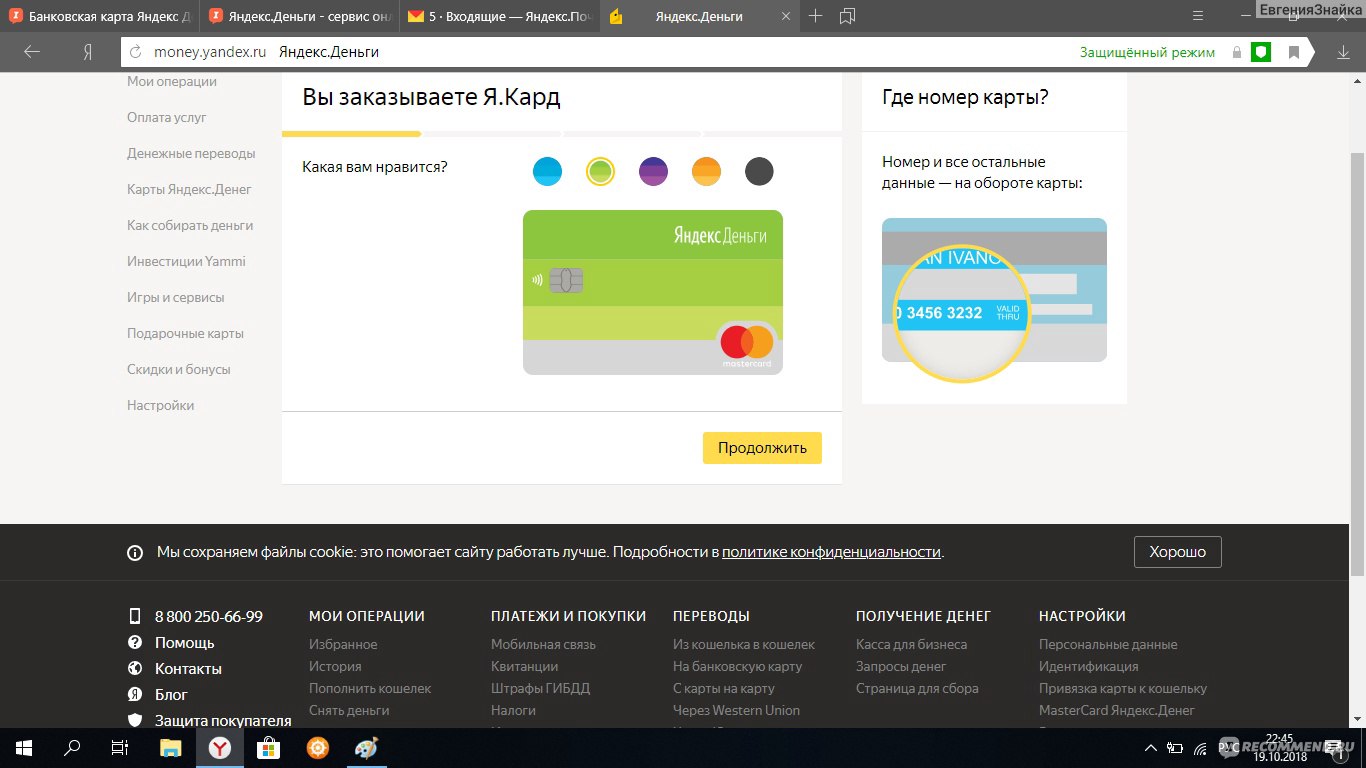Select the purple card color swatch
The width and height of the screenshot is (1366, 768).
[653, 172]
